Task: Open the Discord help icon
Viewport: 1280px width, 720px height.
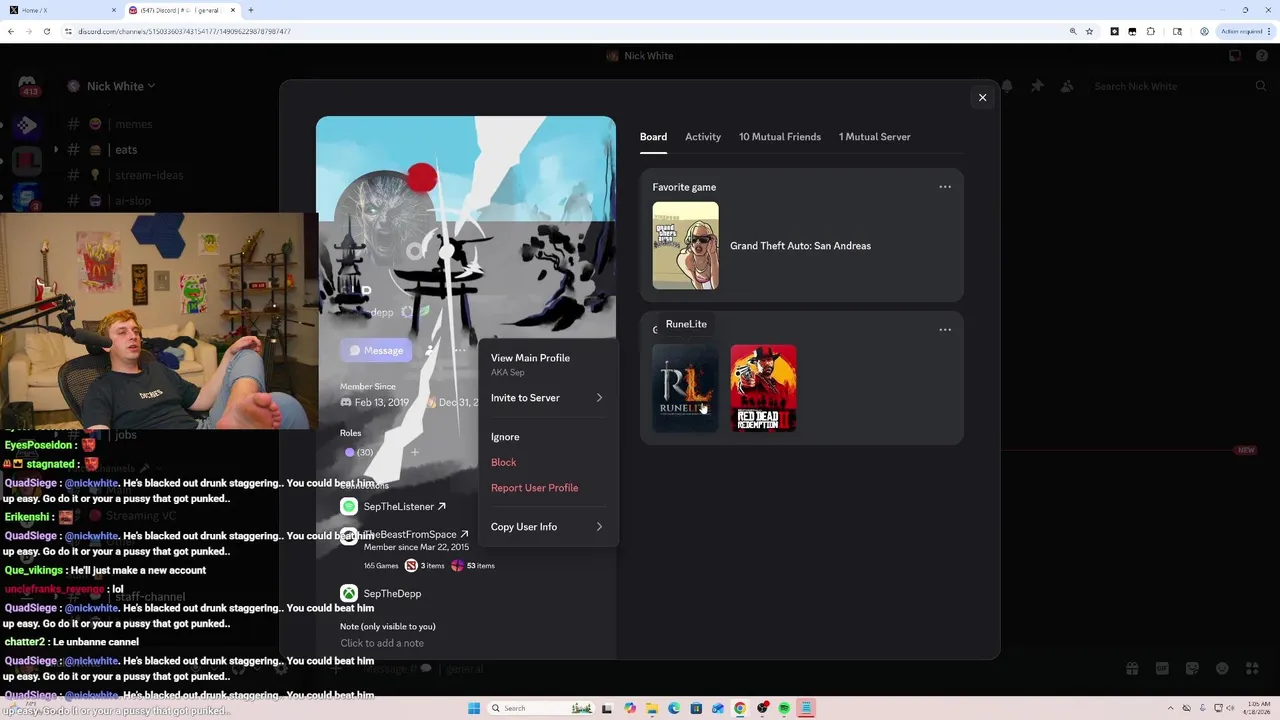Action: pyautogui.click(x=1262, y=56)
